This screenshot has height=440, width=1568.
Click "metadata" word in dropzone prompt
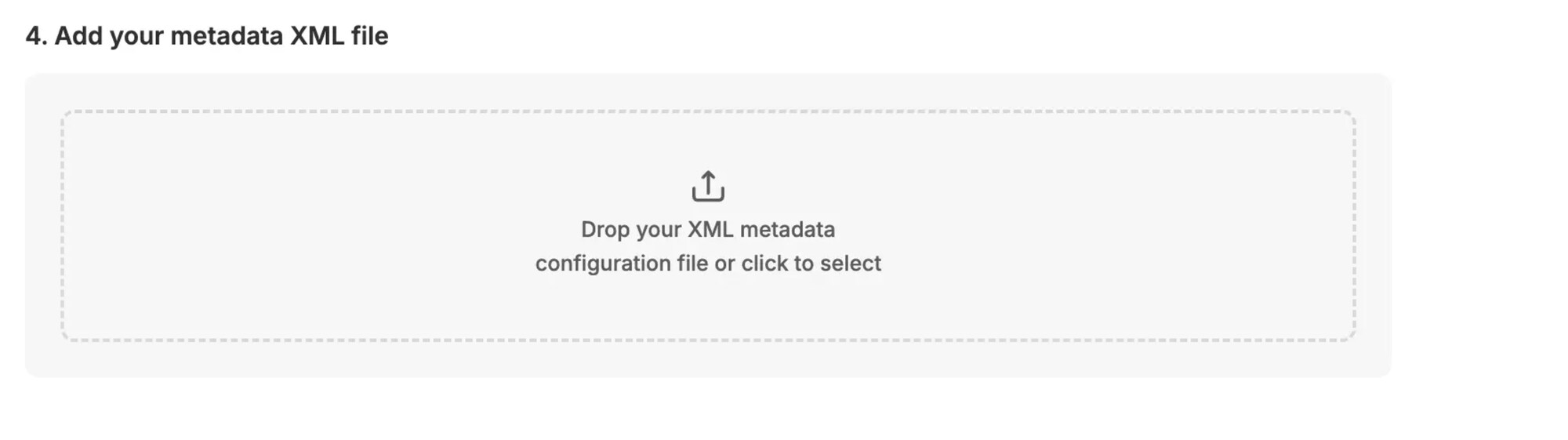(x=787, y=230)
